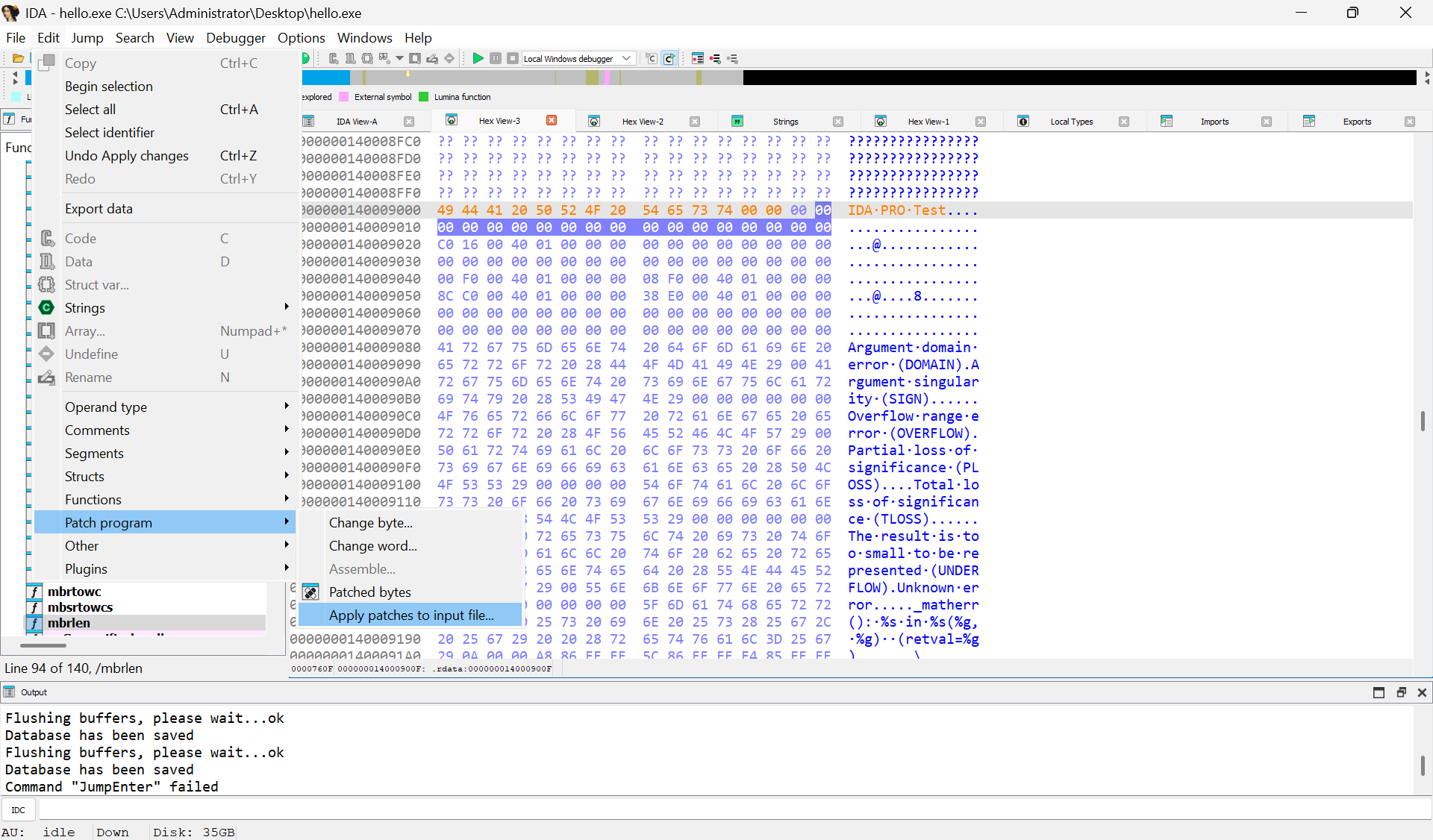Click the Strings tab icon
The image size is (1433, 840).
(737, 121)
